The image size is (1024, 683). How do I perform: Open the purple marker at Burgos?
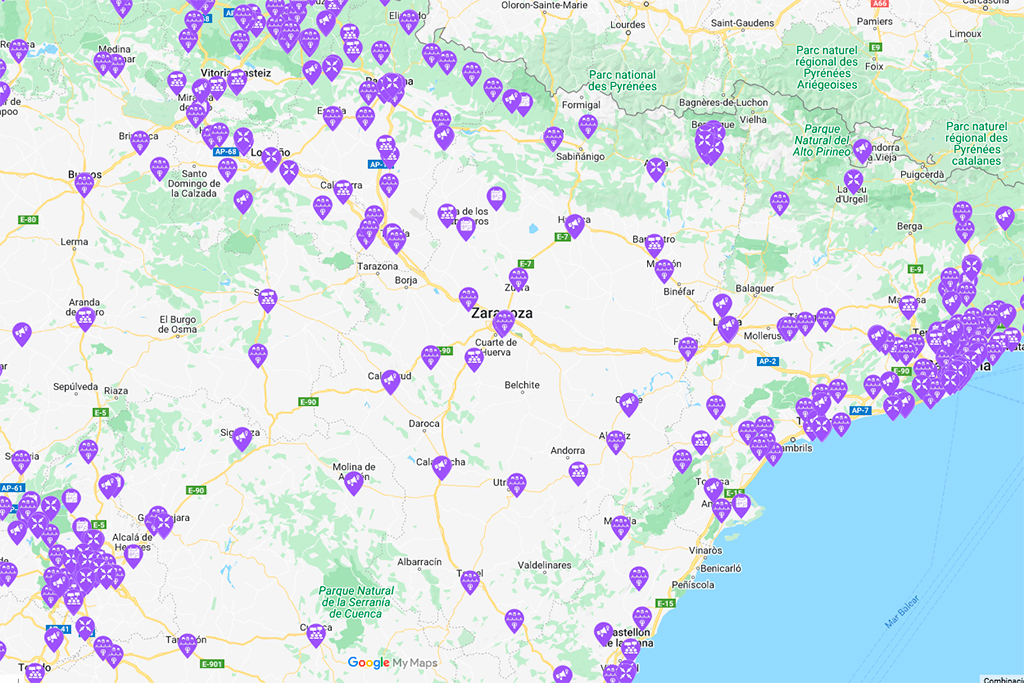[84, 184]
